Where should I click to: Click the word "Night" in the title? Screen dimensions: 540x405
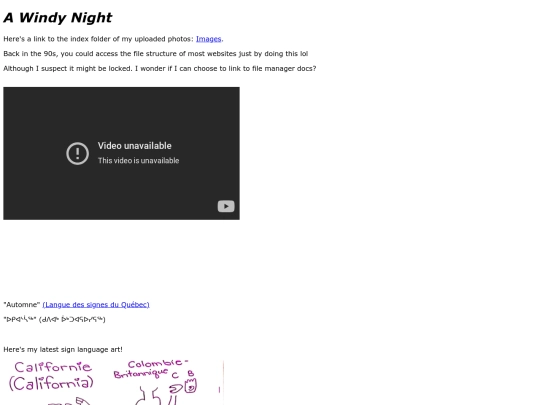(90, 18)
